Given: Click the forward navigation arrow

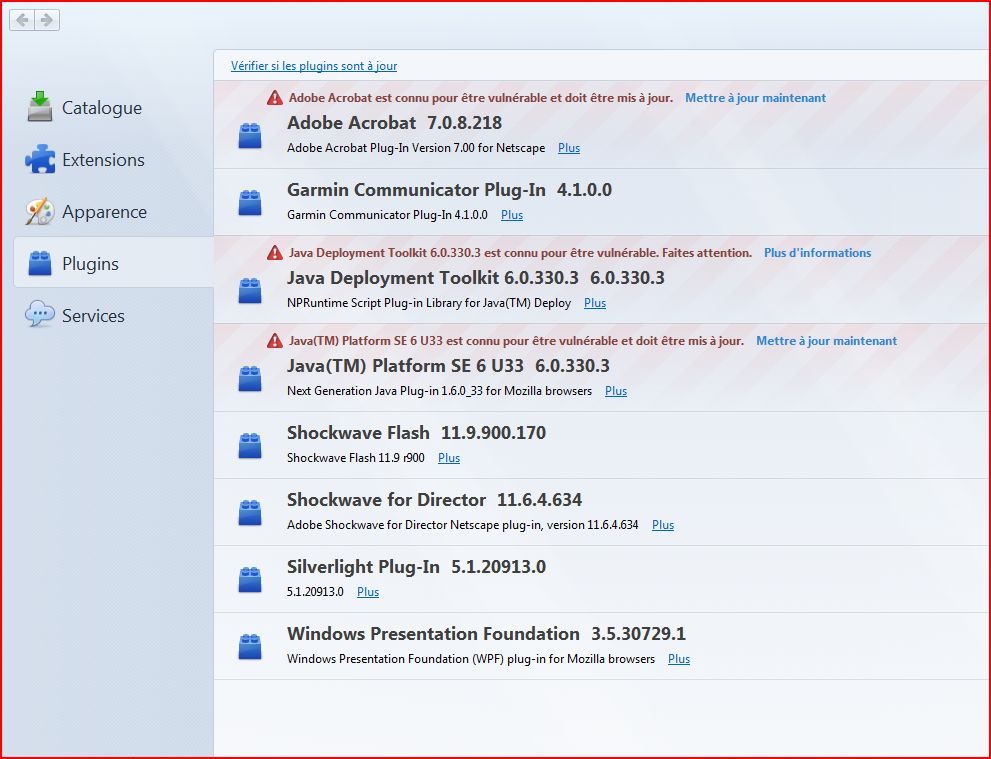Looking at the screenshot, I should 47,20.
